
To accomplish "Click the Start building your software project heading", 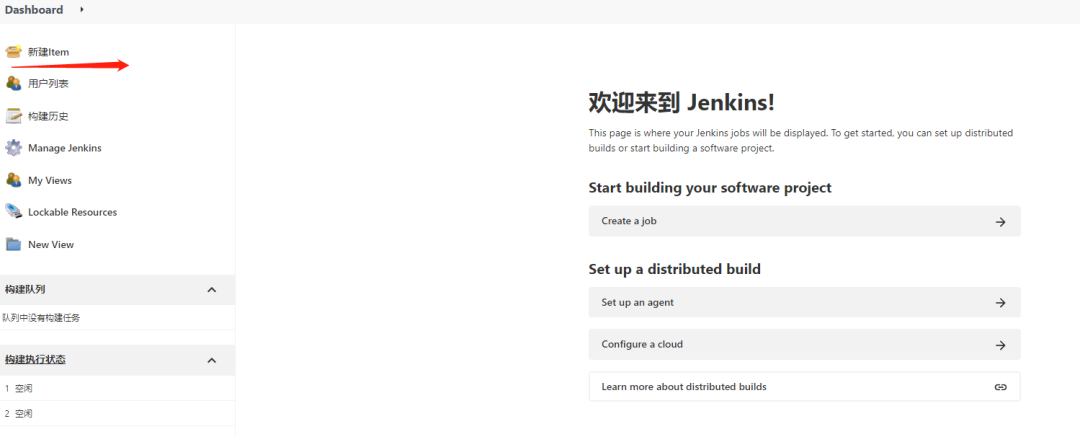I will click(x=710, y=187).
